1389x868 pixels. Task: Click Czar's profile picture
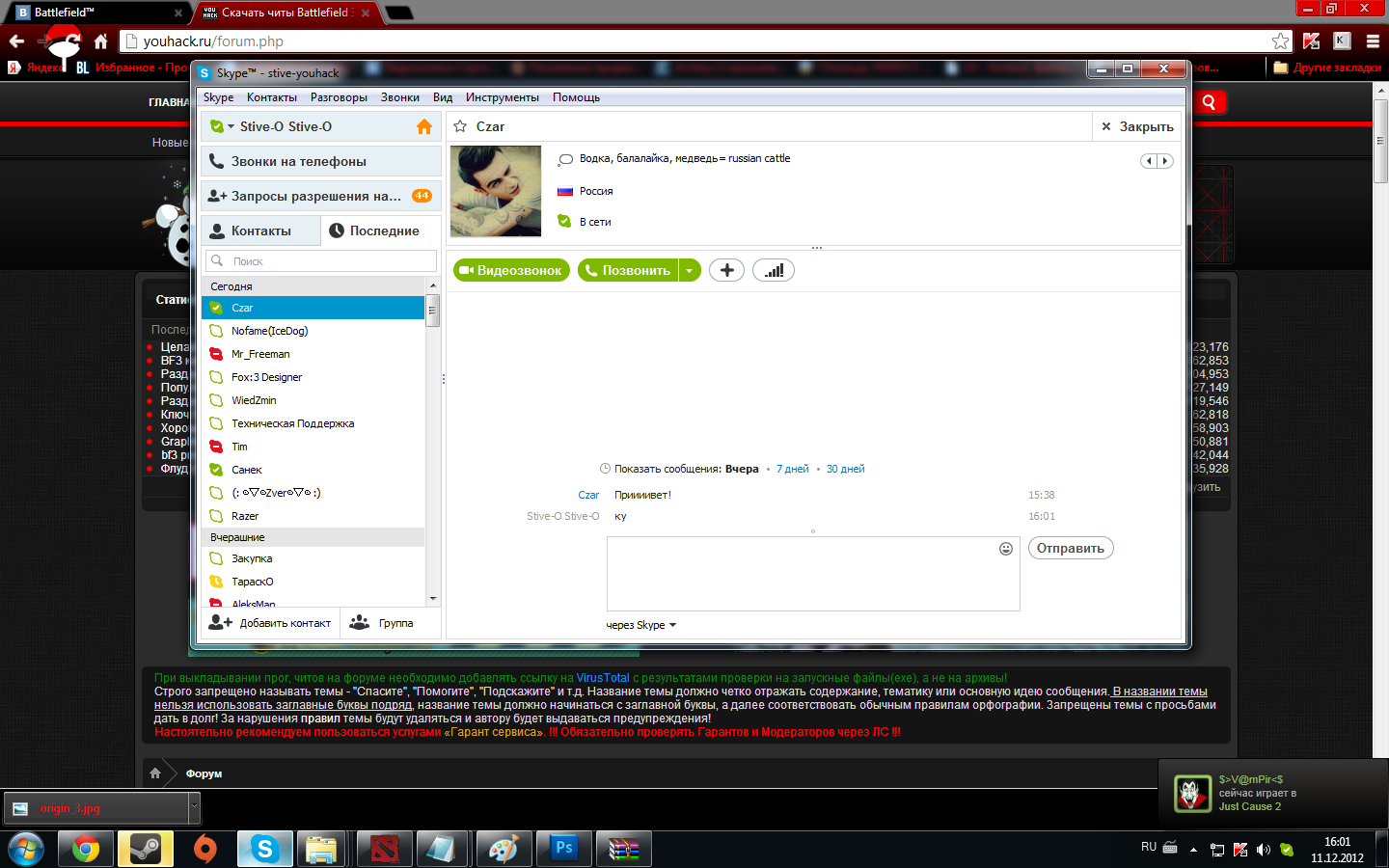point(496,191)
